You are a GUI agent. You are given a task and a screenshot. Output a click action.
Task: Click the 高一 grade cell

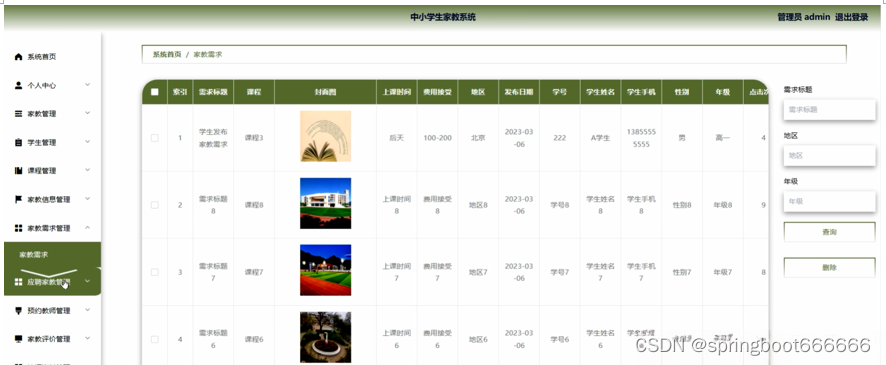[x=722, y=138]
